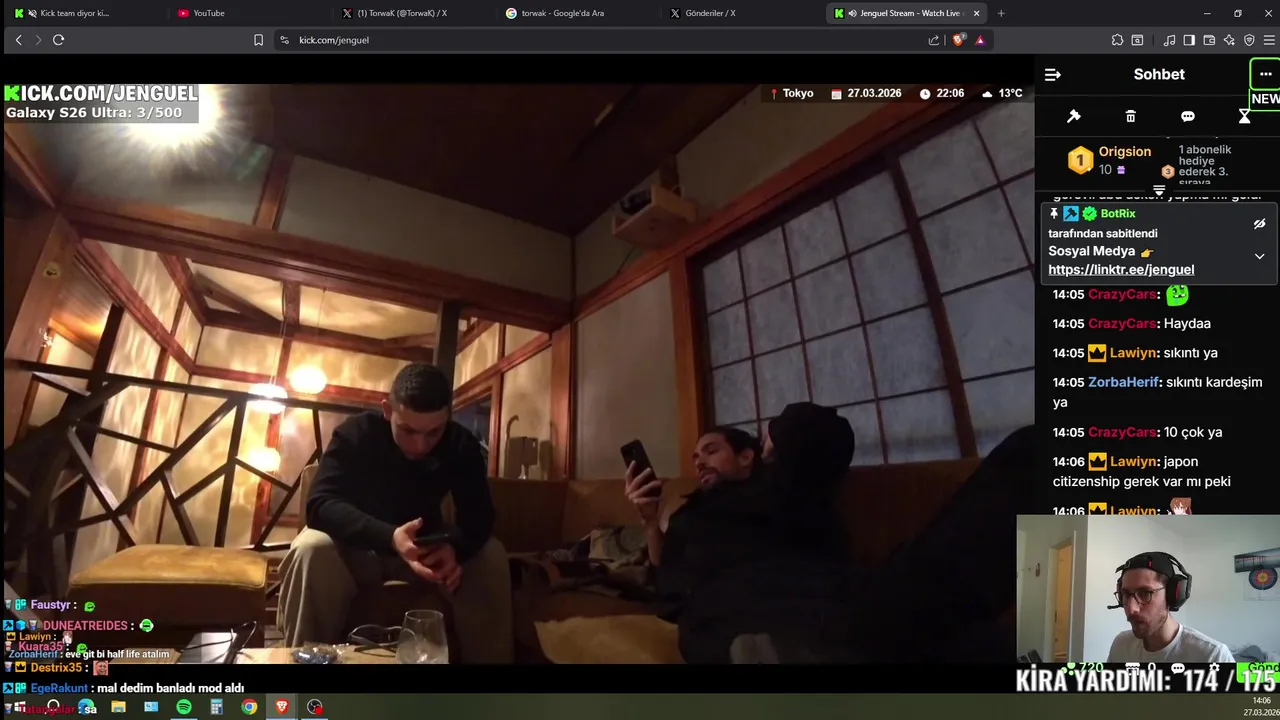Click the tab search icon in the browser toolbar
Viewport: 1280px width, 720px height.
click(1137, 40)
